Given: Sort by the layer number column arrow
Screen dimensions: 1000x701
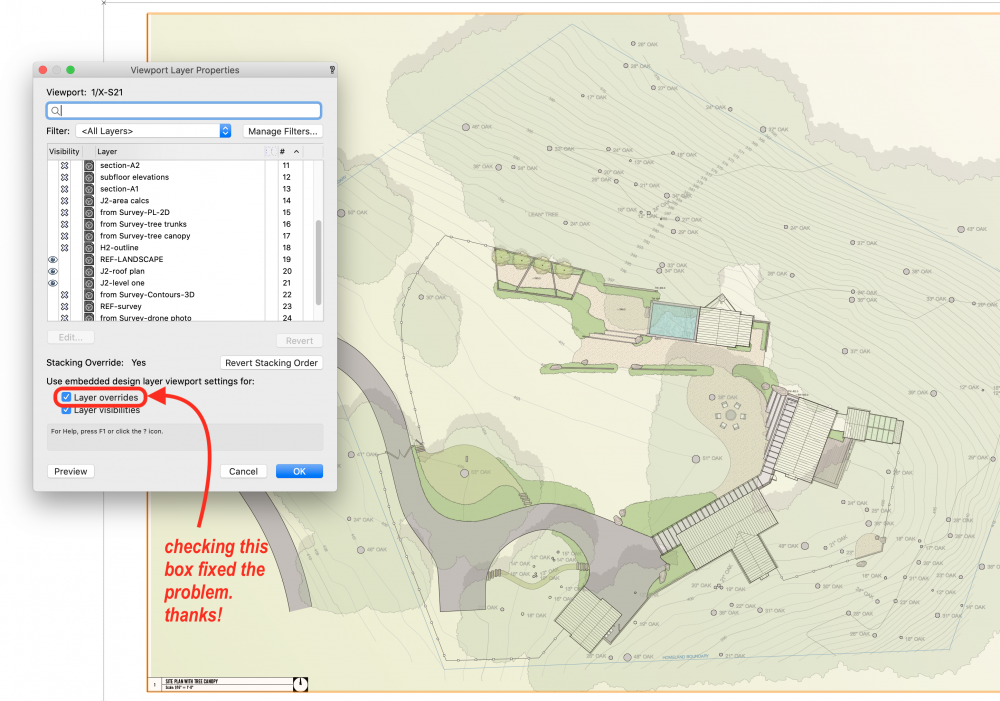Looking at the screenshot, I should (x=296, y=151).
